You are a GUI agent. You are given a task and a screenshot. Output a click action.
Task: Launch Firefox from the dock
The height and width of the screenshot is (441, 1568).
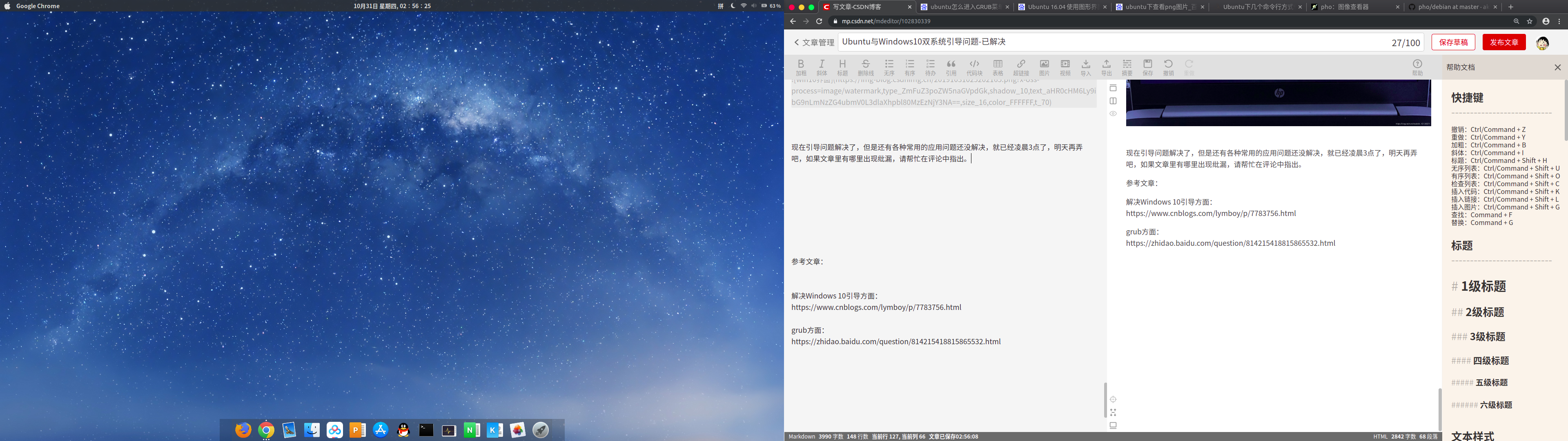pos(243,430)
